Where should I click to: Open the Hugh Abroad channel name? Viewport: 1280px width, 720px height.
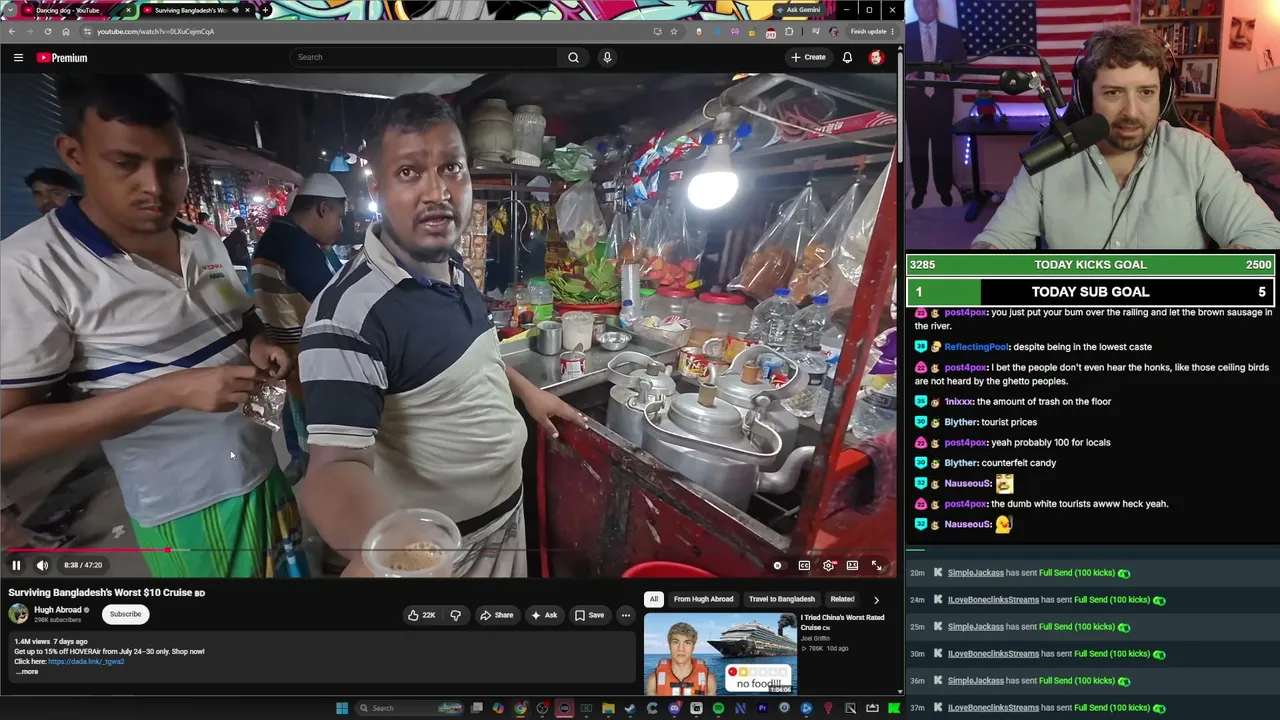coord(58,610)
